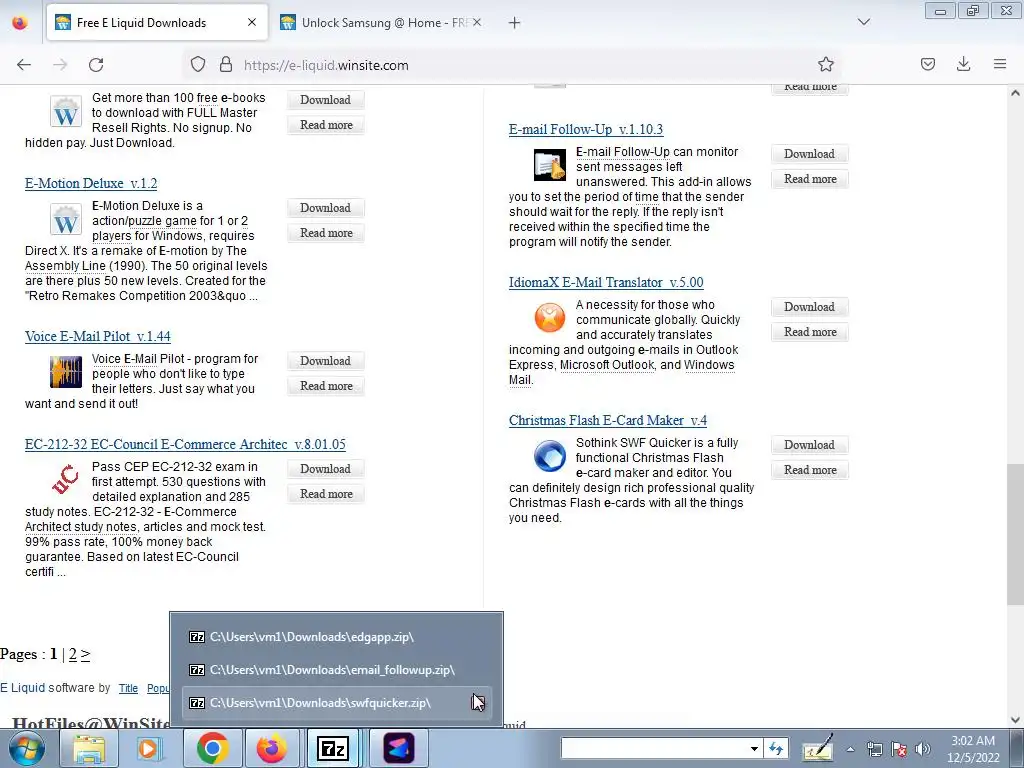Click the E-mail Follow-Up bell icon
This screenshot has height=768, width=1024.
coord(550,165)
